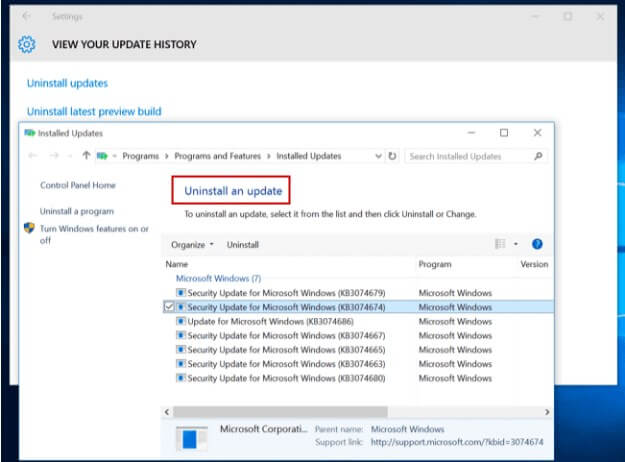Click the view options icon in toolbar
The image size is (625, 462).
[x=500, y=244]
